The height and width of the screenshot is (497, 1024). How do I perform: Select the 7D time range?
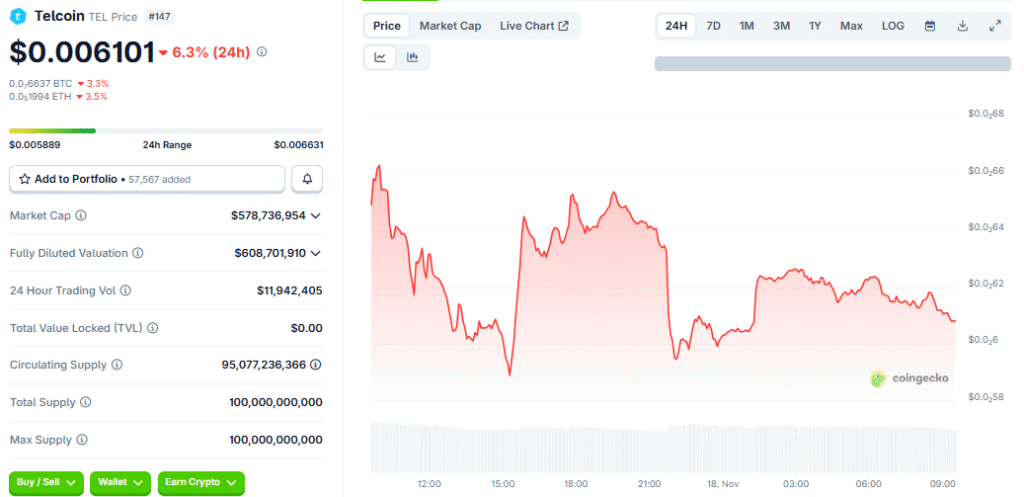click(x=713, y=26)
